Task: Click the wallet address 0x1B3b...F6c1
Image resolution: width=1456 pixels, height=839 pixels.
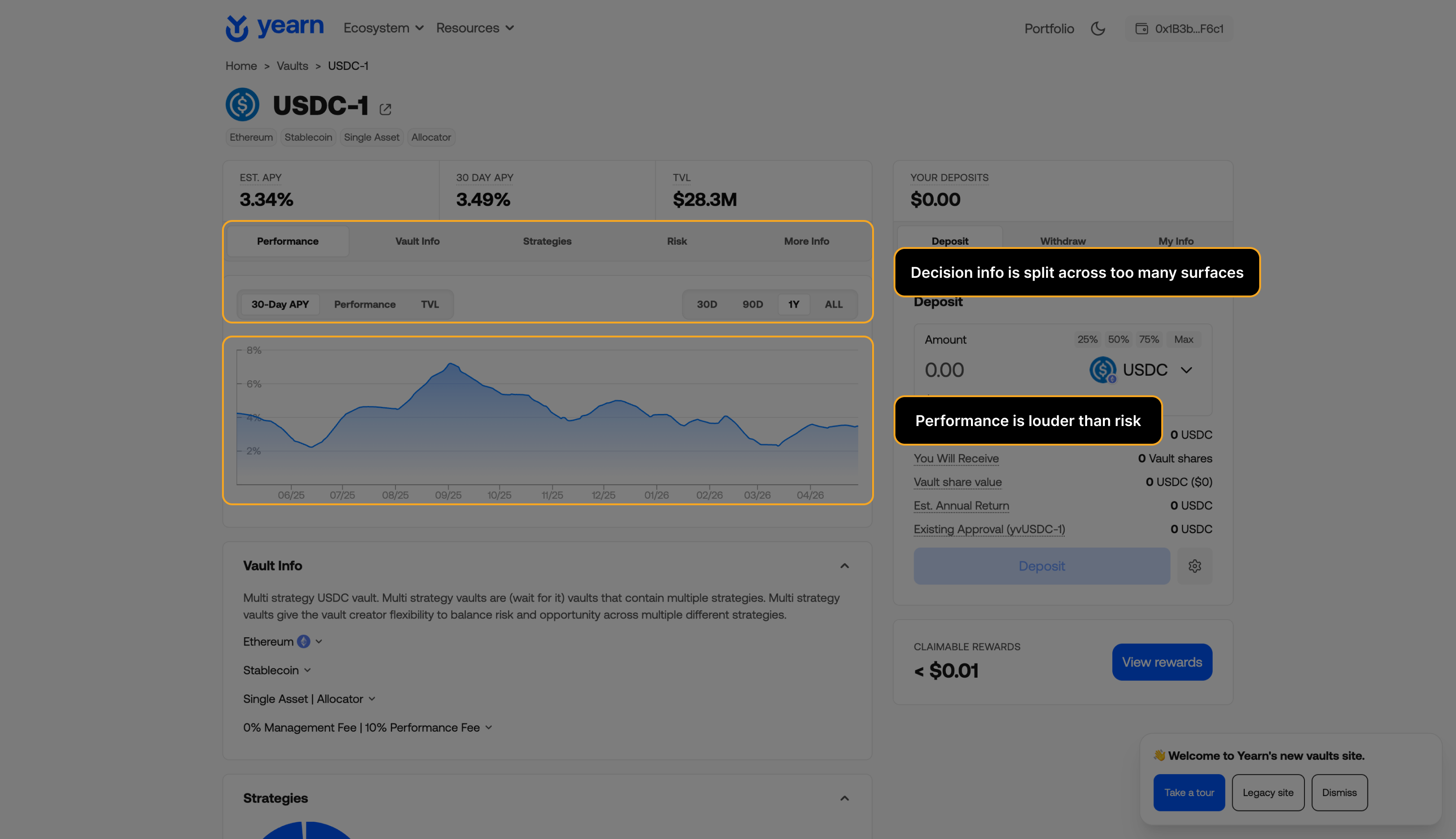Action: 1179,29
